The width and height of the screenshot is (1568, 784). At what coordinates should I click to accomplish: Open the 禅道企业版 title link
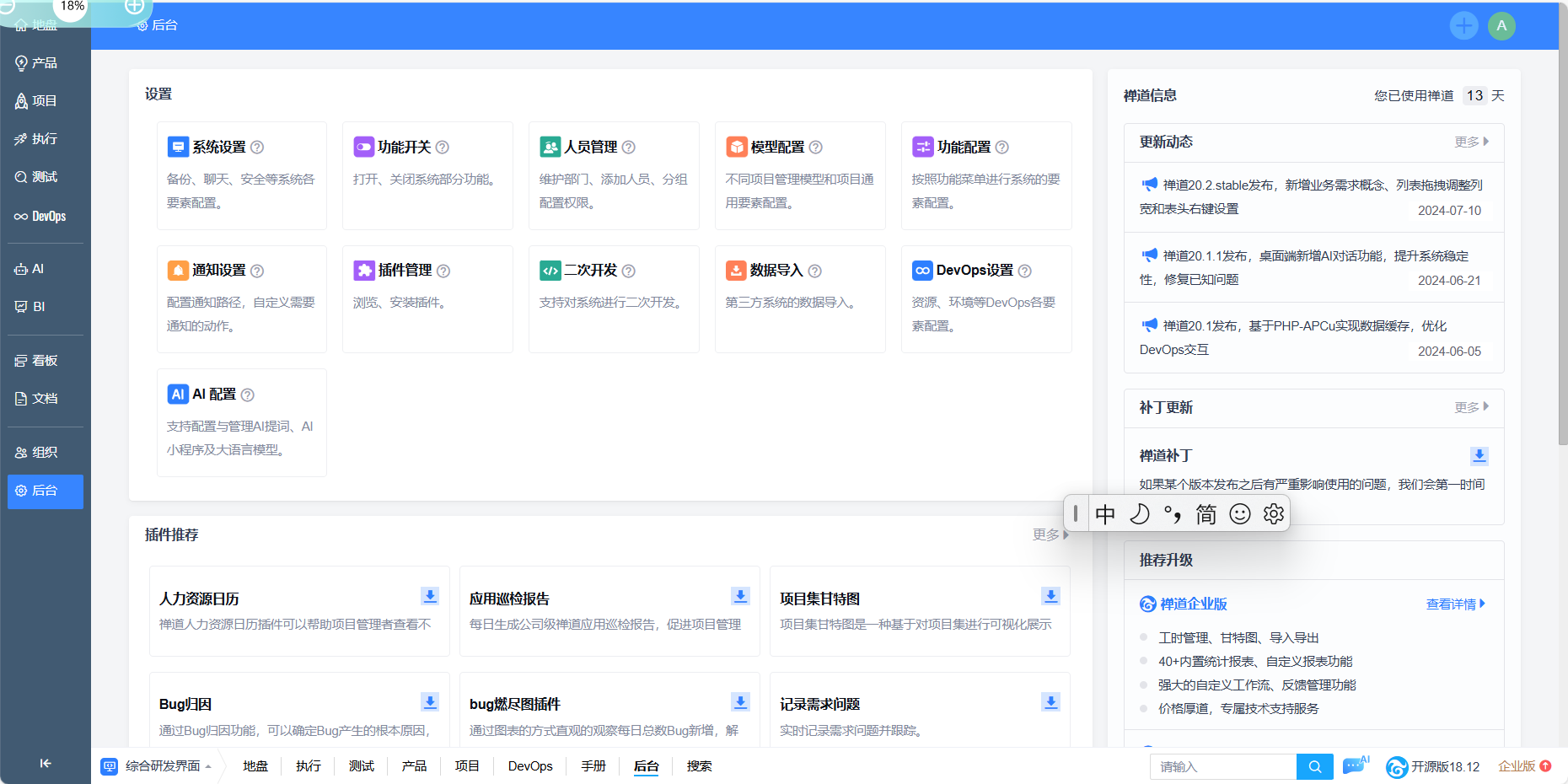1184,604
